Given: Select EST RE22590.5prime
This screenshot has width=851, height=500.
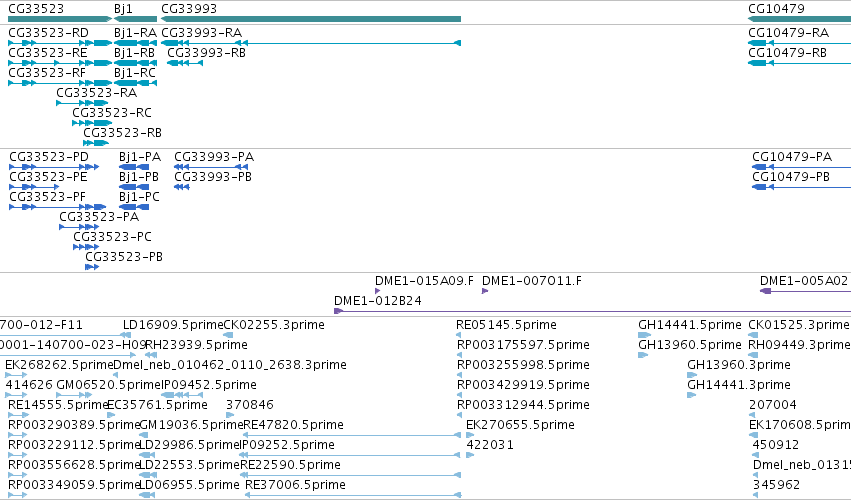Looking at the screenshot, I should [351, 476].
